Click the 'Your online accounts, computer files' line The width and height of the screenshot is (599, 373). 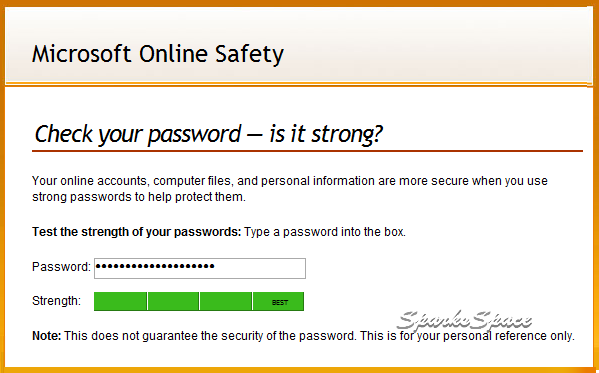(290, 181)
